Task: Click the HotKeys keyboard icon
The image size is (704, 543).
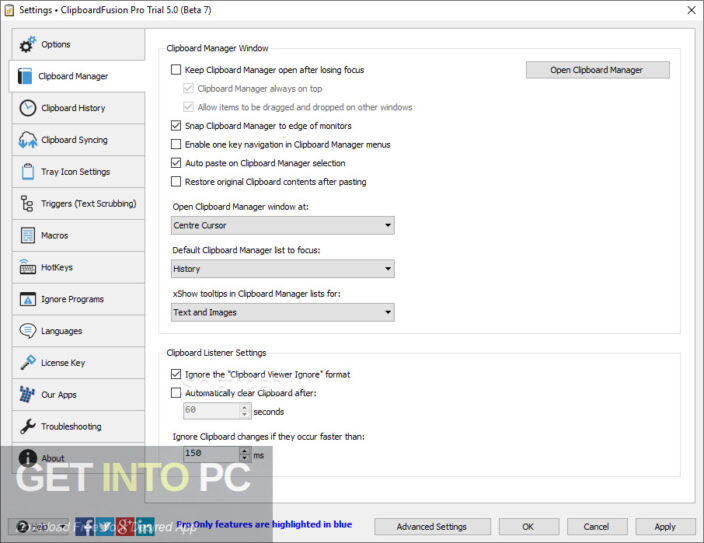Action: (27, 267)
